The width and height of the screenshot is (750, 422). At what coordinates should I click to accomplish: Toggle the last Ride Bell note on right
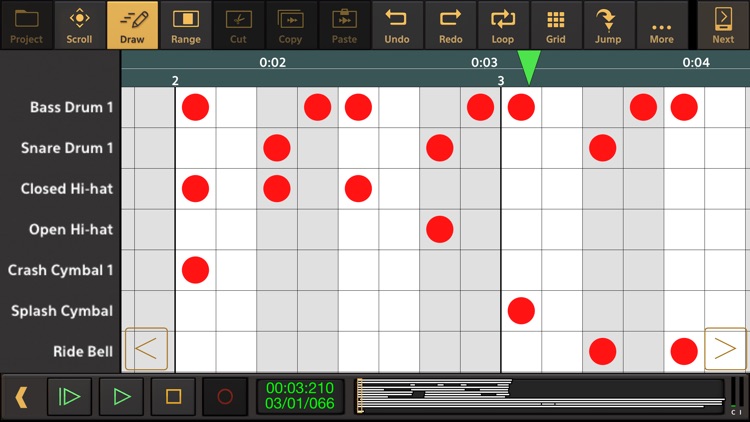click(684, 351)
